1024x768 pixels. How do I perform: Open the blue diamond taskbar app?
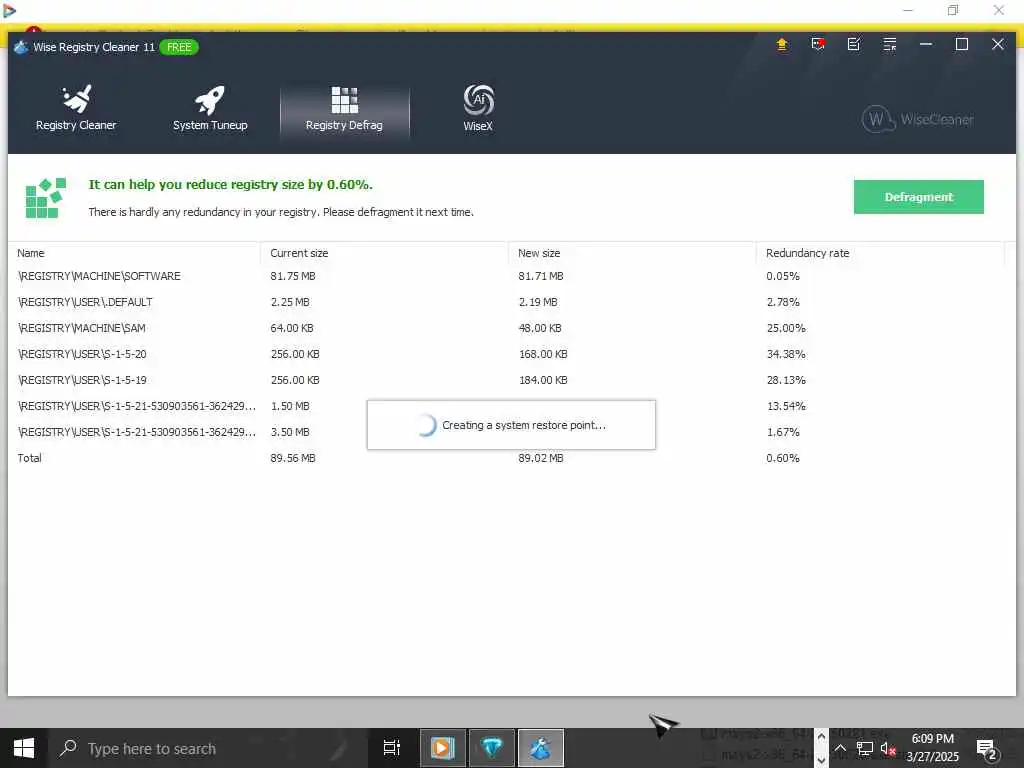click(x=492, y=748)
